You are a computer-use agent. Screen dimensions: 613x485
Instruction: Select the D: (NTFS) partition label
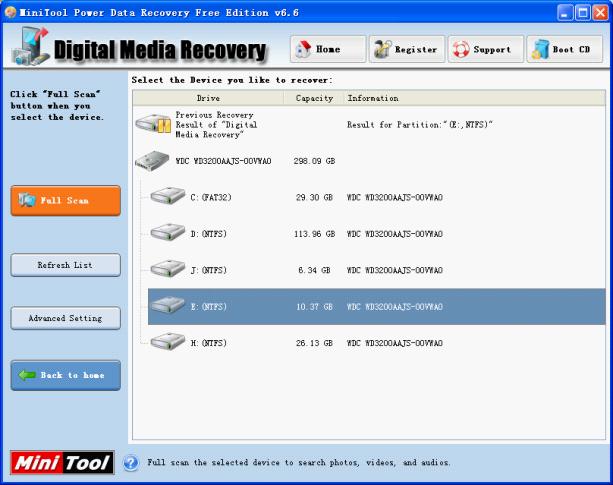[208, 234]
